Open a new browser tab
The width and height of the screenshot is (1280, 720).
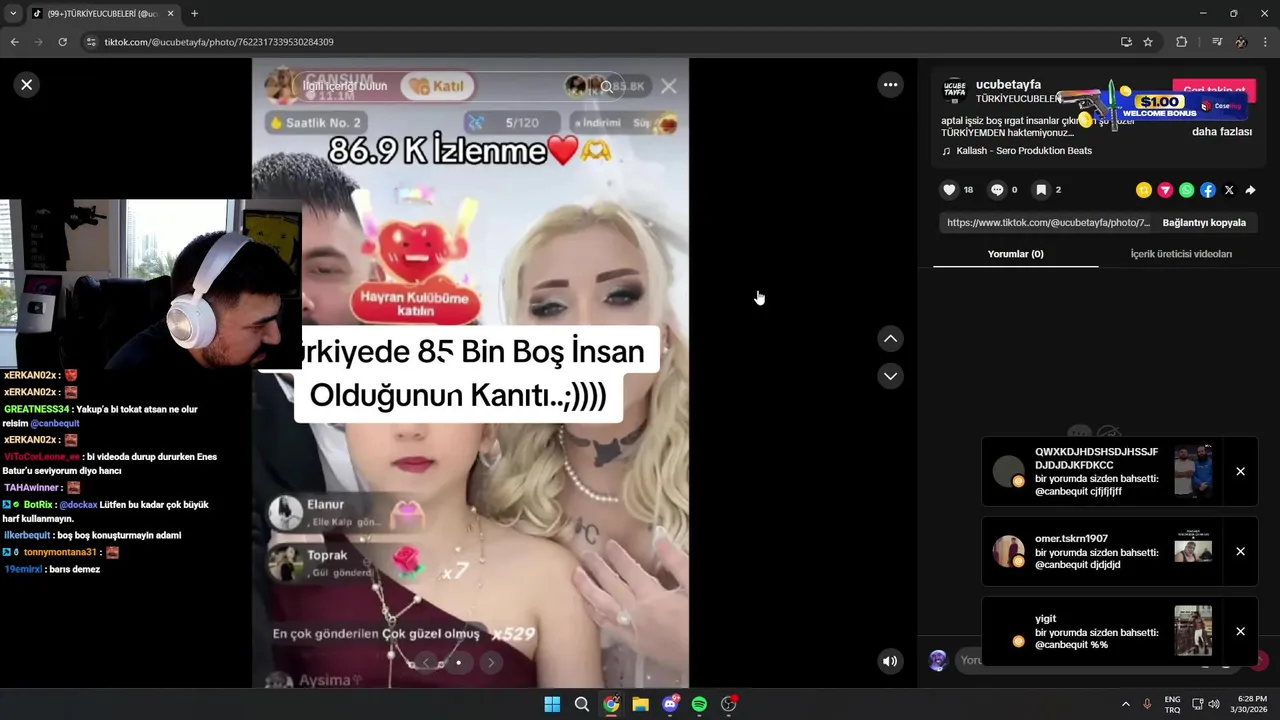[x=194, y=14]
